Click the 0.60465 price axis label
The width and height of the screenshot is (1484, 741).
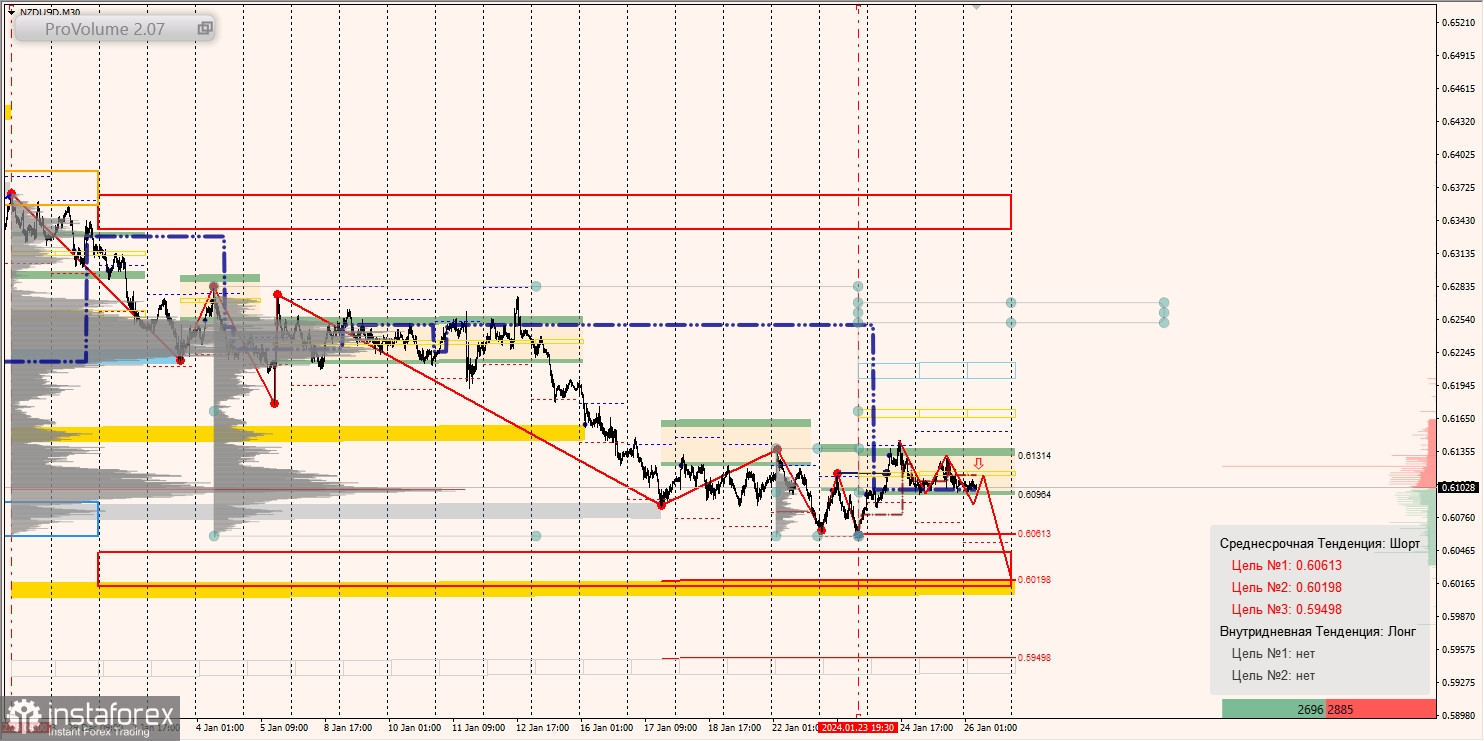(1456, 551)
